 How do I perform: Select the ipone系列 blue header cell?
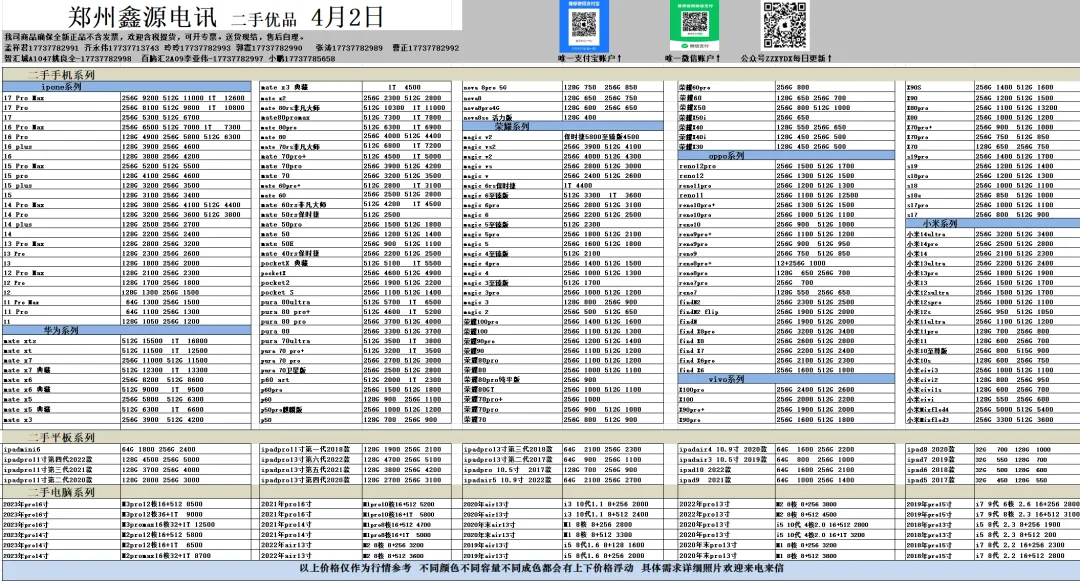[x=127, y=87]
